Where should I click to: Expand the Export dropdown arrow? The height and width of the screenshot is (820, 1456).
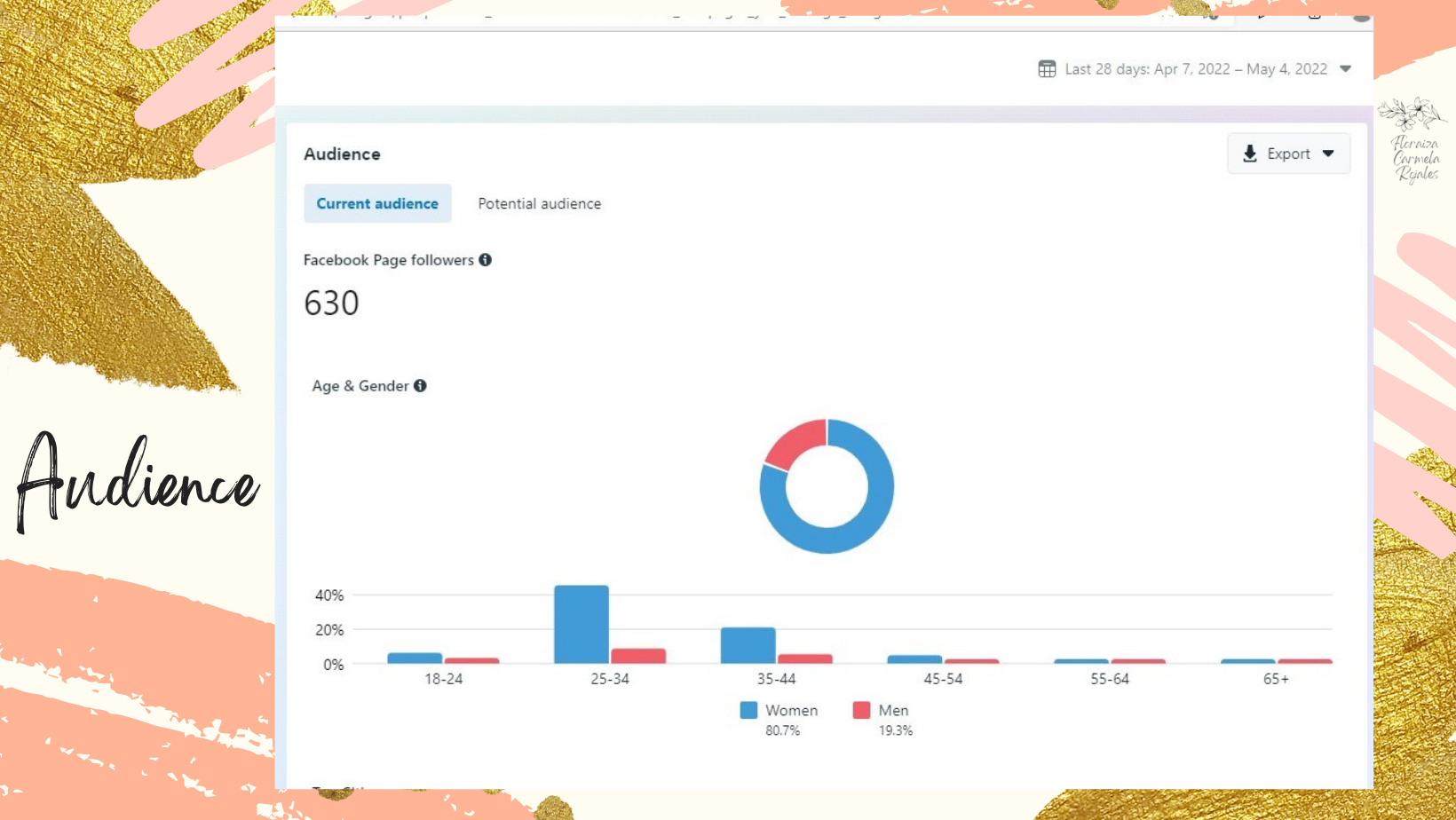coord(1328,154)
